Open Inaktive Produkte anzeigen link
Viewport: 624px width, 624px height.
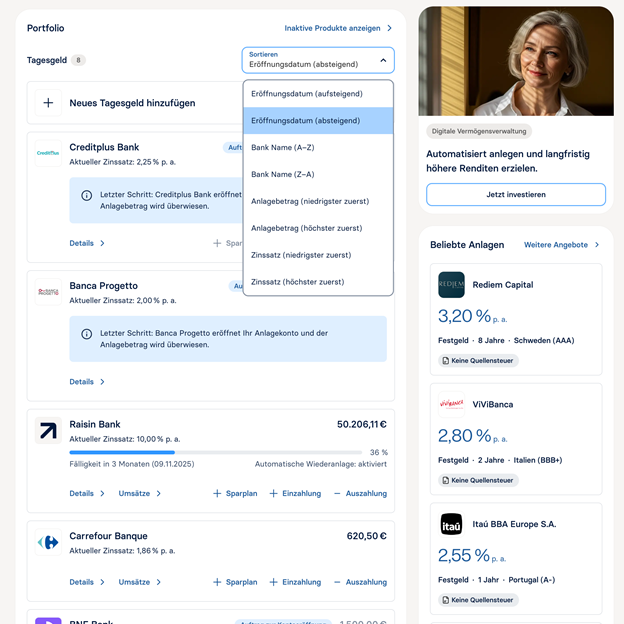pyautogui.click(x=338, y=28)
